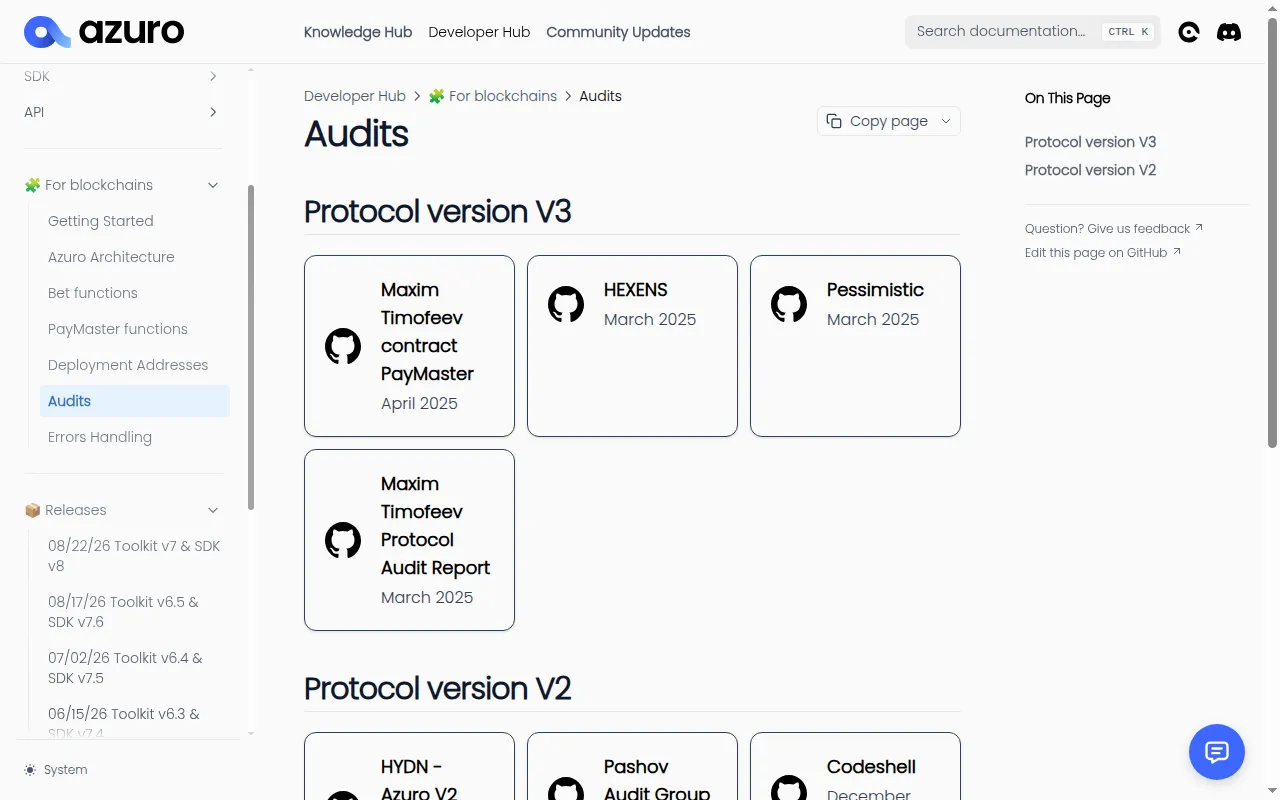The height and width of the screenshot is (800, 1280).
Task: Click Edit this page on GitHub
Action: pos(1103,252)
